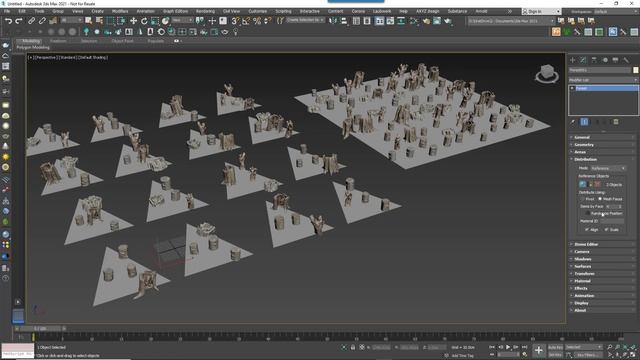Viewport: 640px width, 360px height.
Task: Click the Material ID input field
Action: [612, 221]
